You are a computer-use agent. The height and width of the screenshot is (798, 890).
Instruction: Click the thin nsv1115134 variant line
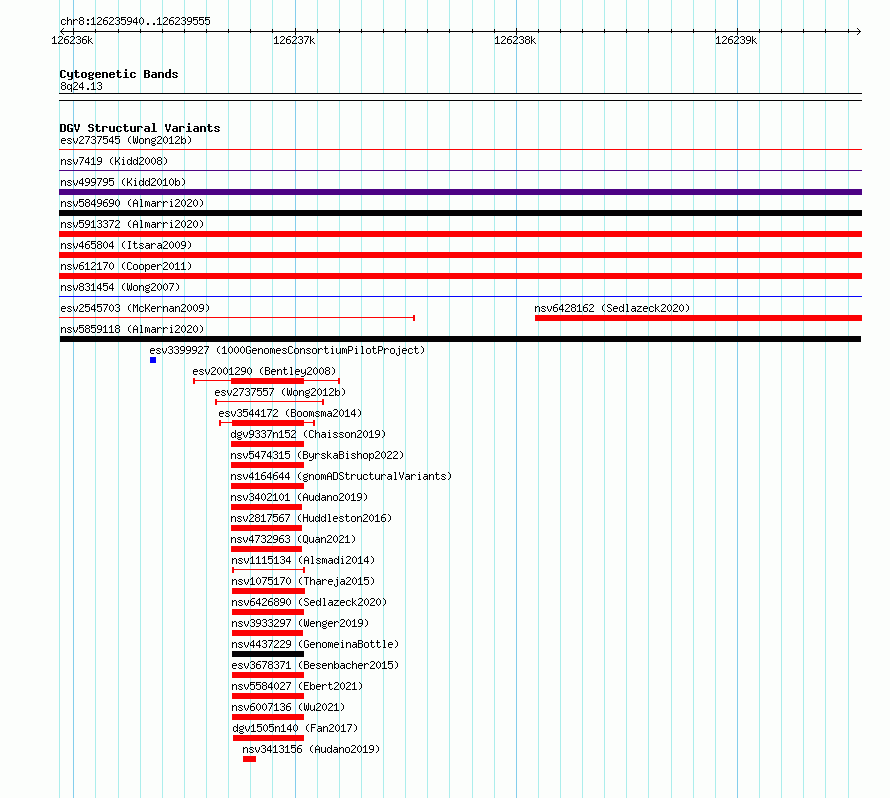point(268,570)
